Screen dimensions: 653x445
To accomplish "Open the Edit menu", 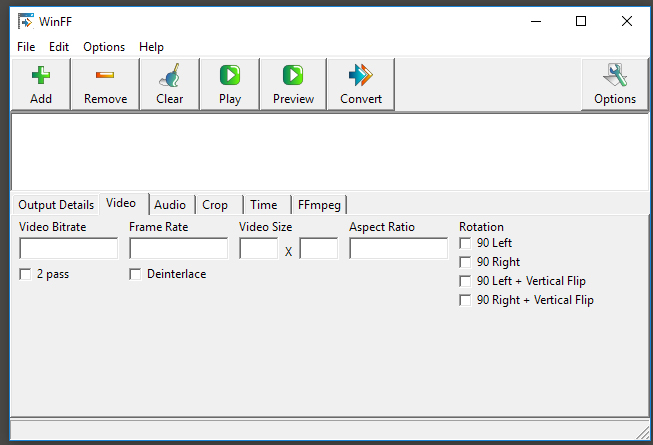I will pyautogui.click(x=59, y=47).
